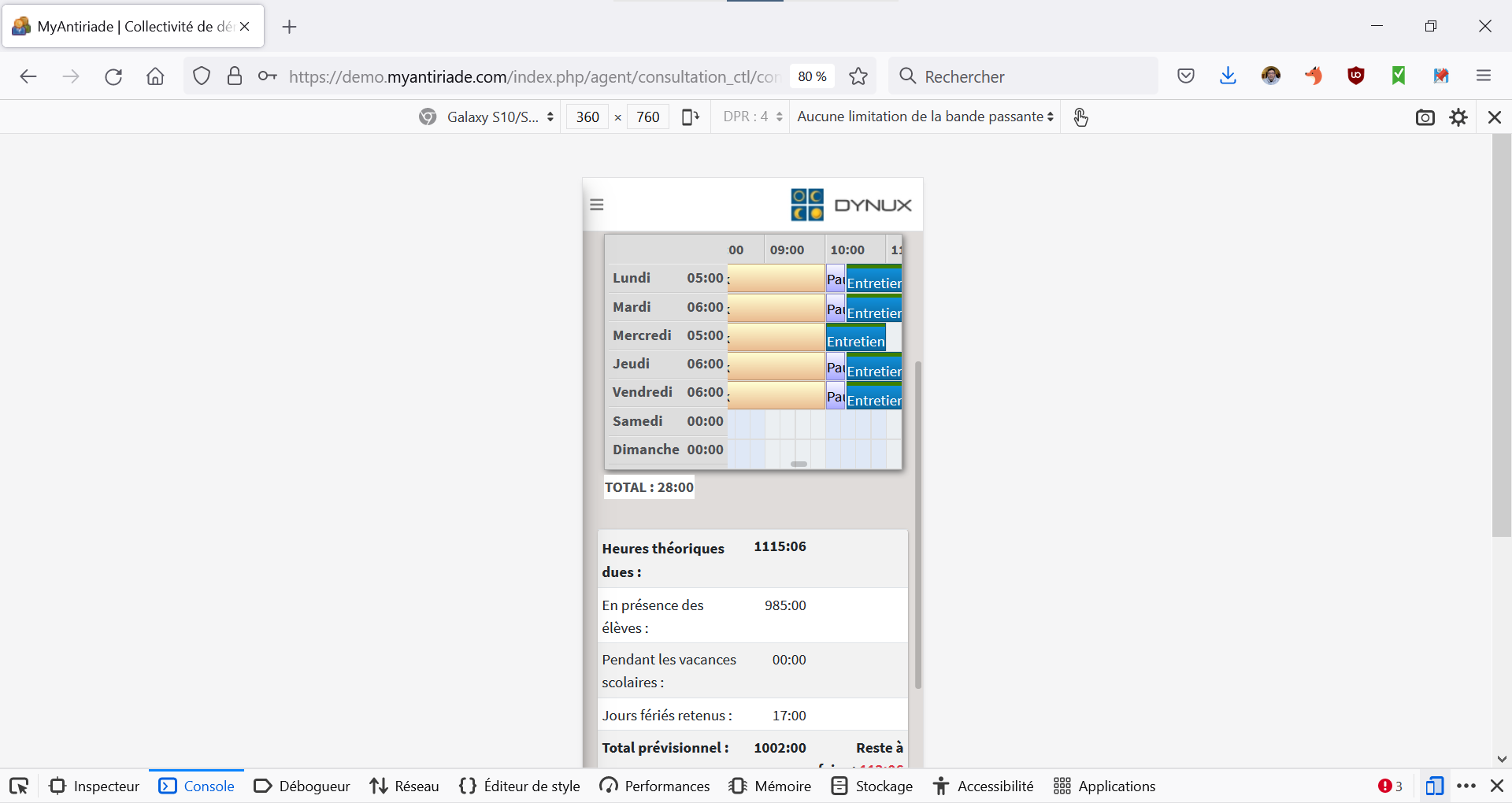Switch to the Inspecteur tab
1512x803 pixels.
[x=94, y=786]
